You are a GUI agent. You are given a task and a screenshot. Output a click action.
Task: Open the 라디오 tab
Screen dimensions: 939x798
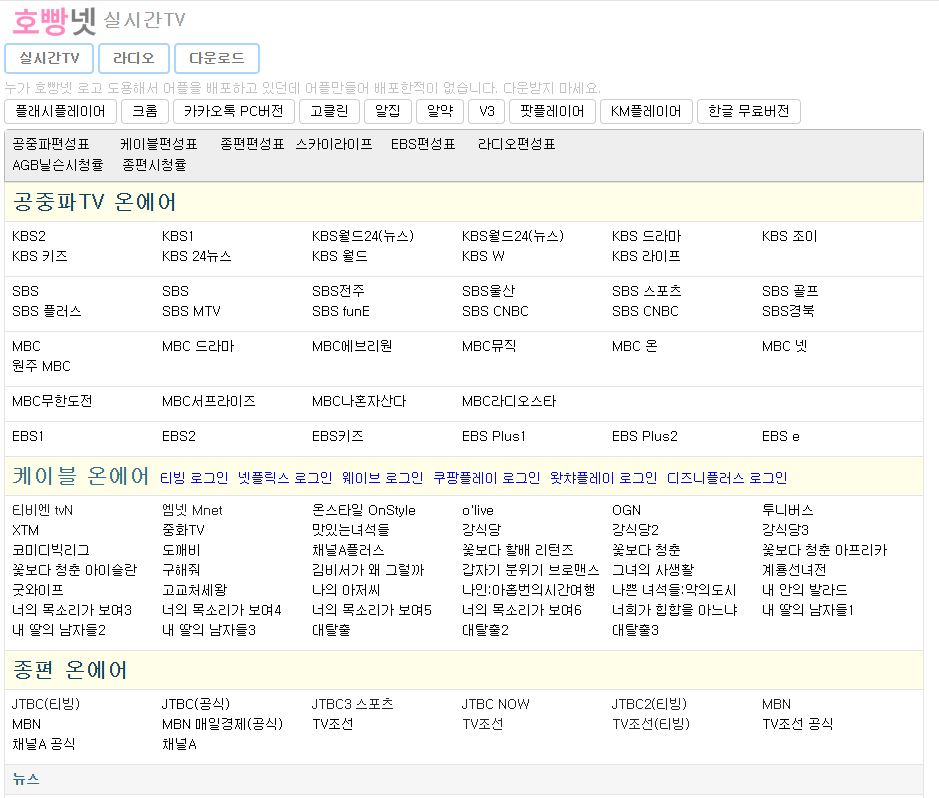(133, 58)
